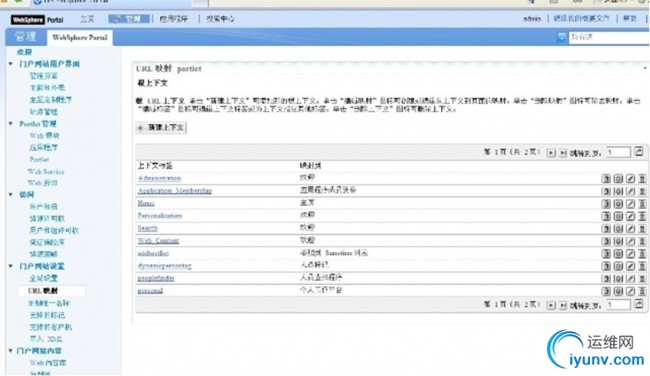This screenshot has width=650, height=376.
Task: Open the Application_Membership context link
Action: [x=175, y=191]
